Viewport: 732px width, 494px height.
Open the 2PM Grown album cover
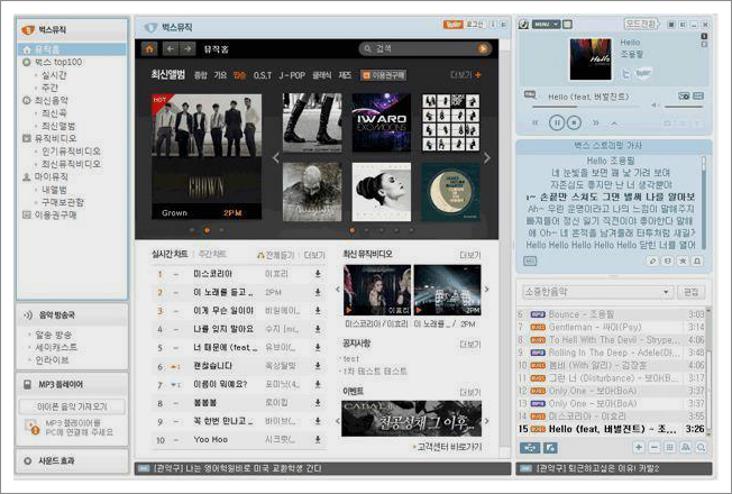tap(207, 156)
